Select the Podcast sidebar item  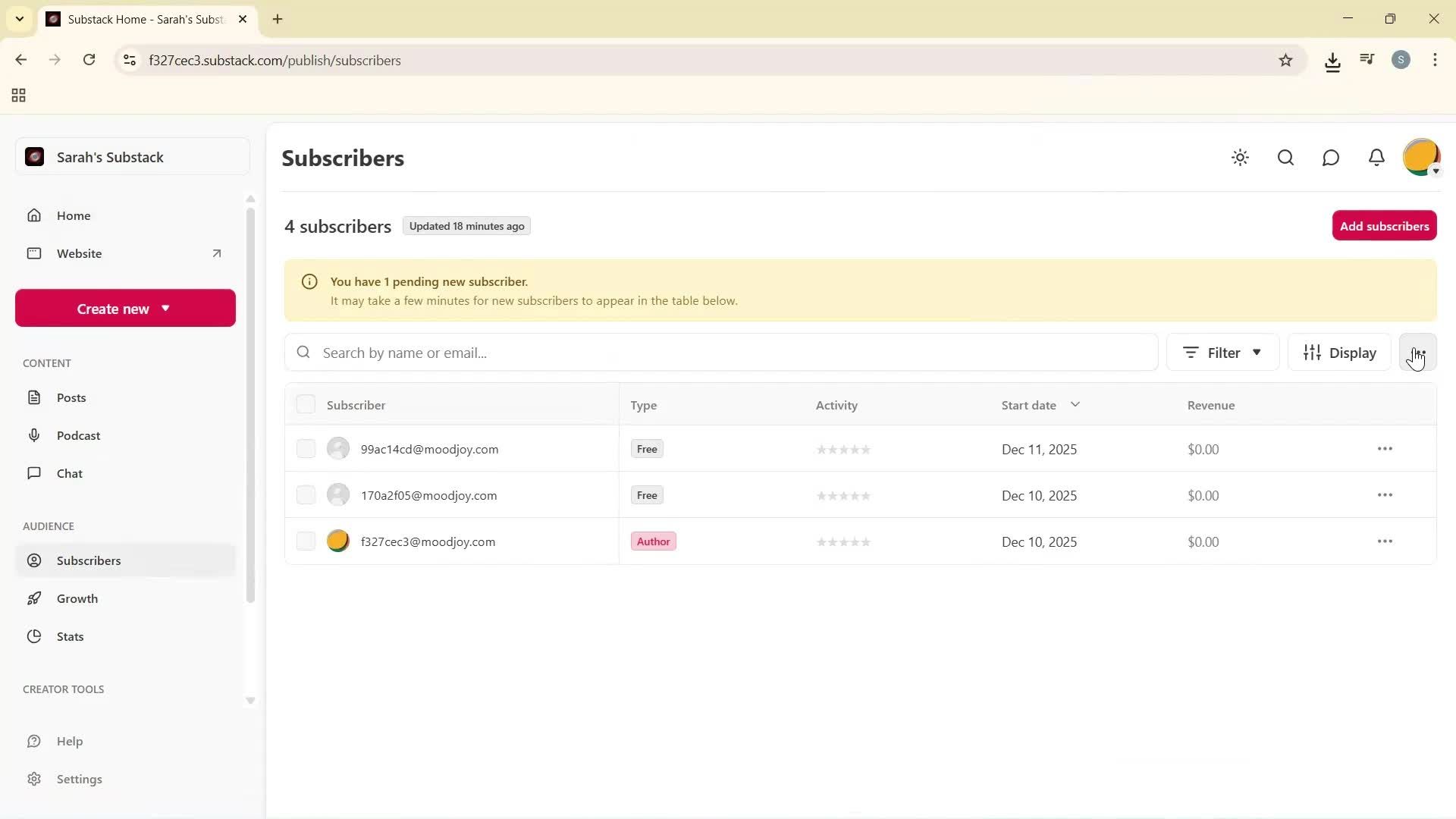[x=79, y=435]
